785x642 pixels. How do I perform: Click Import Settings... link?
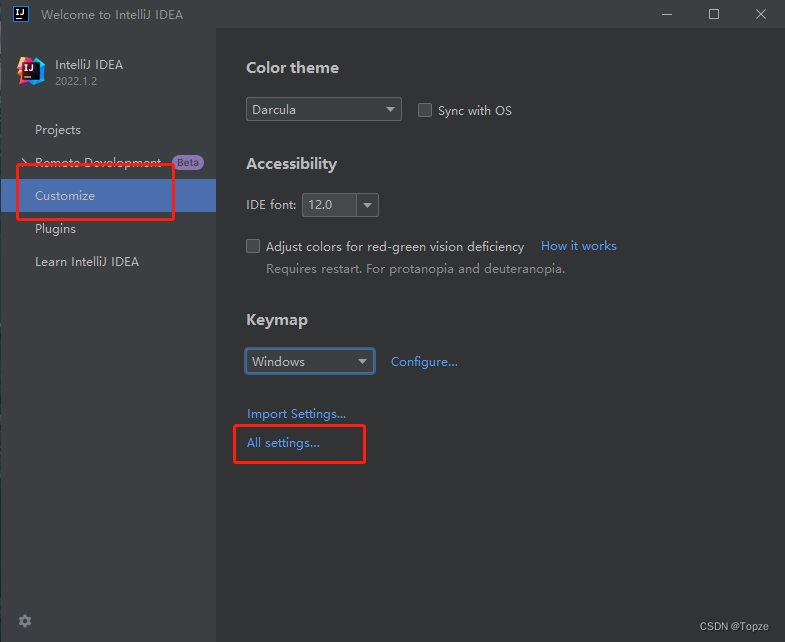click(x=296, y=414)
